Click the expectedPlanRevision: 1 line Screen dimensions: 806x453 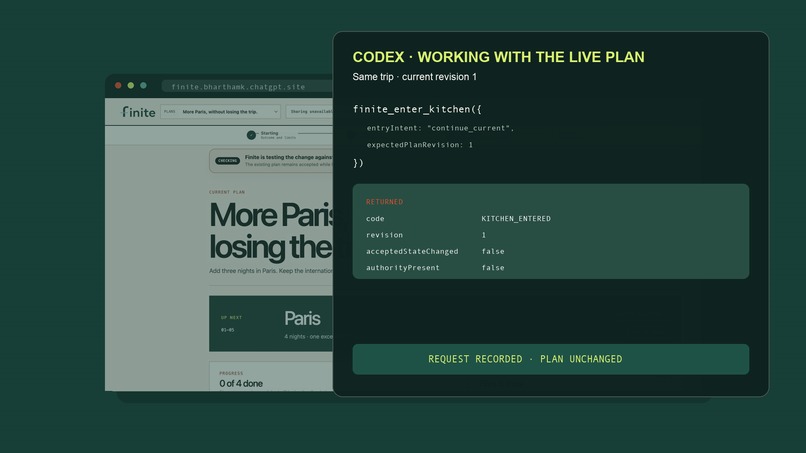click(x=419, y=145)
